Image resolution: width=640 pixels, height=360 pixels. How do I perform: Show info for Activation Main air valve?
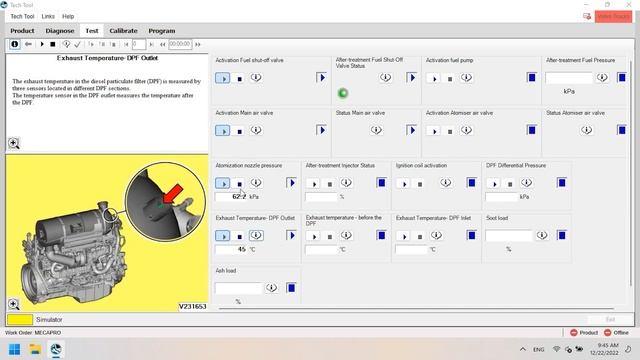tap(256, 130)
